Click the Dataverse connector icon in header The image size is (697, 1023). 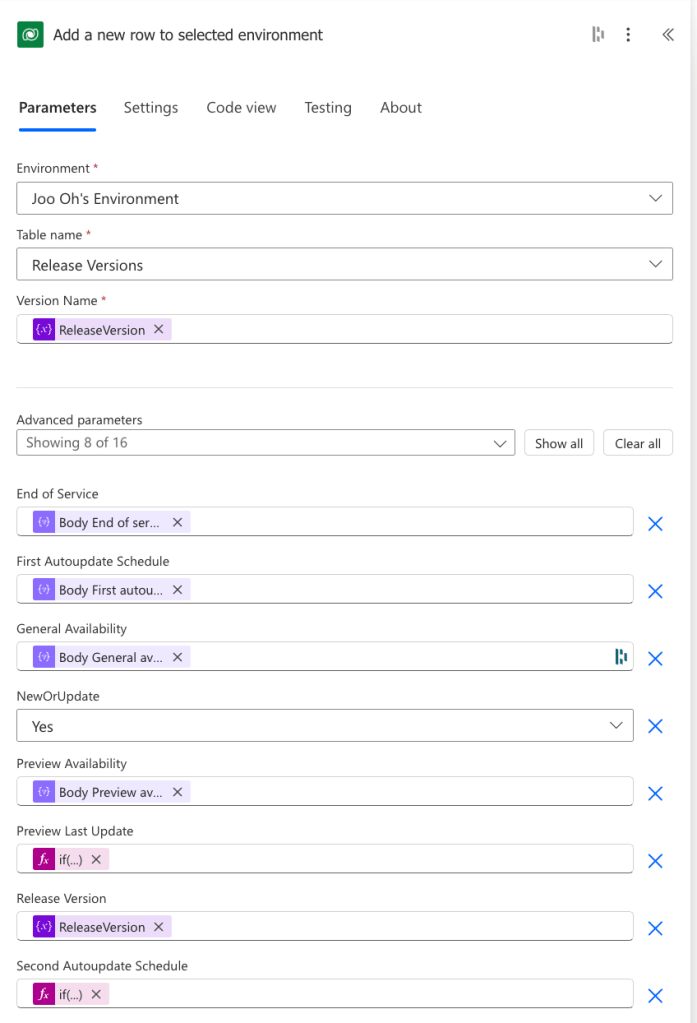coord(31,35)
